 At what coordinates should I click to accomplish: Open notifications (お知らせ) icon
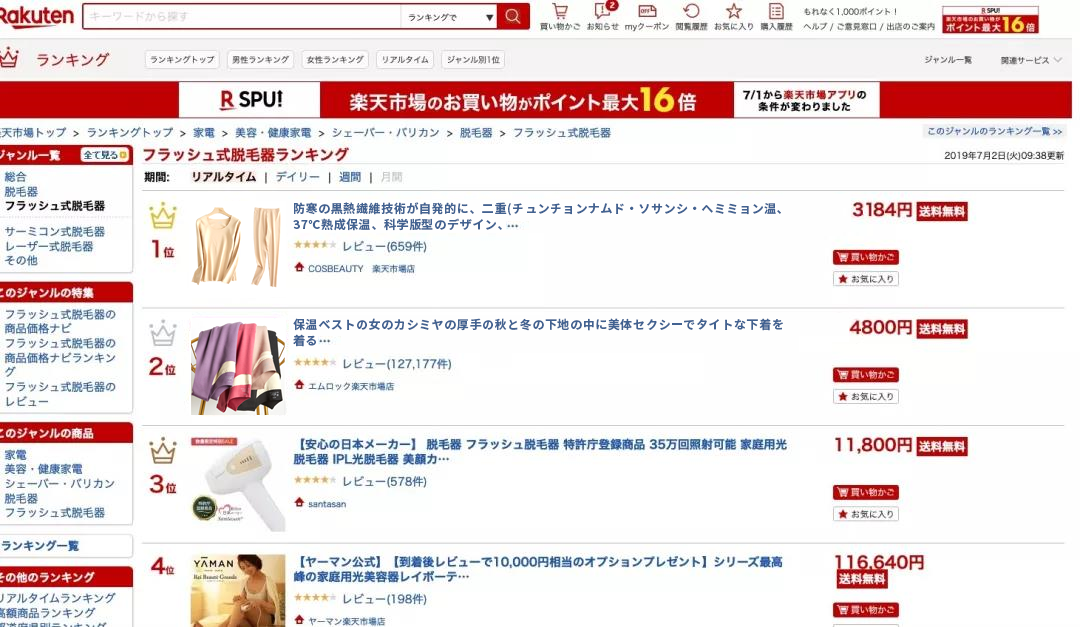click(603, 17)
